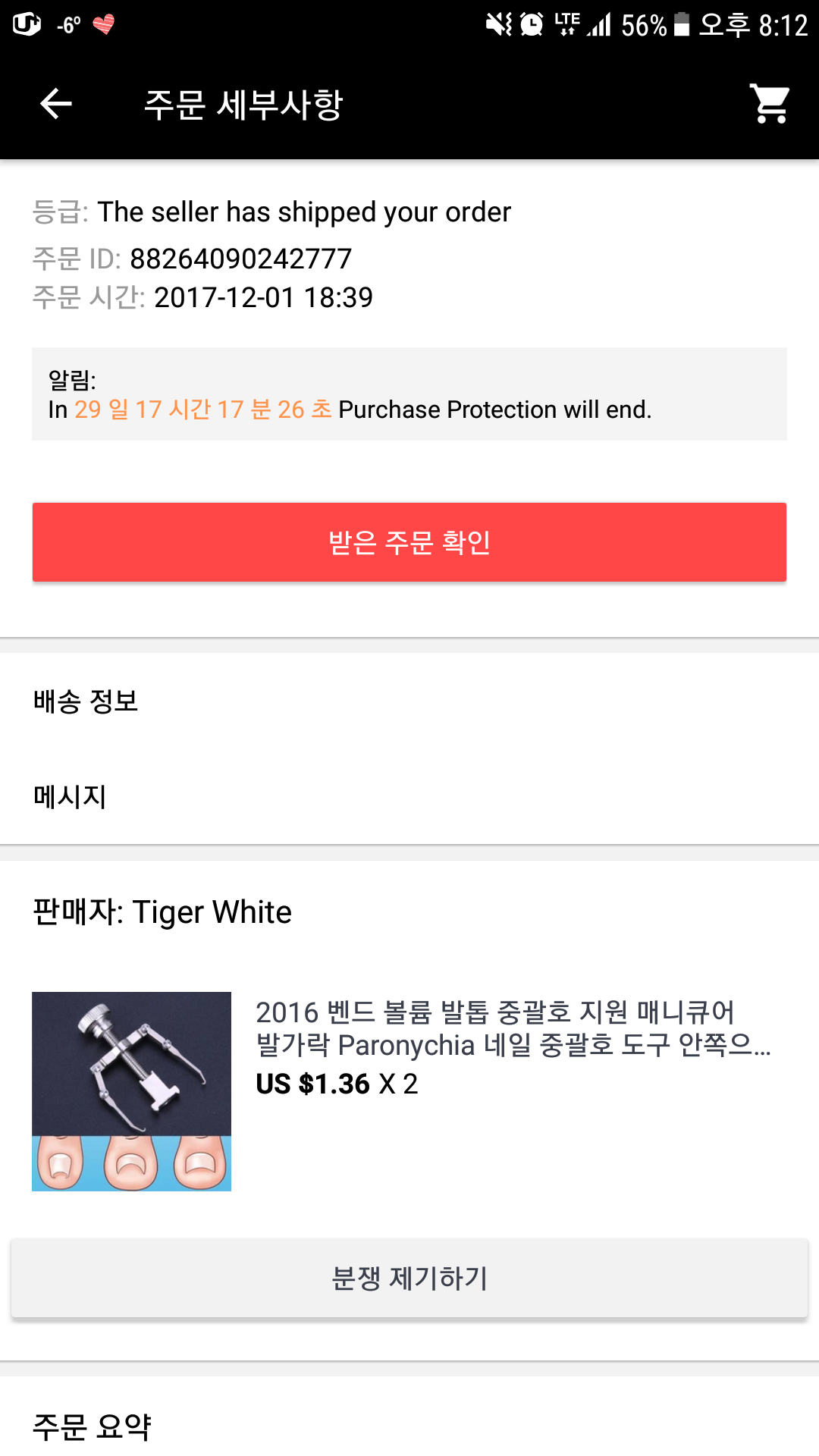Tap the back arrow icon
The width and height of the screenshot is (819, 1456).
coord(55,104)
